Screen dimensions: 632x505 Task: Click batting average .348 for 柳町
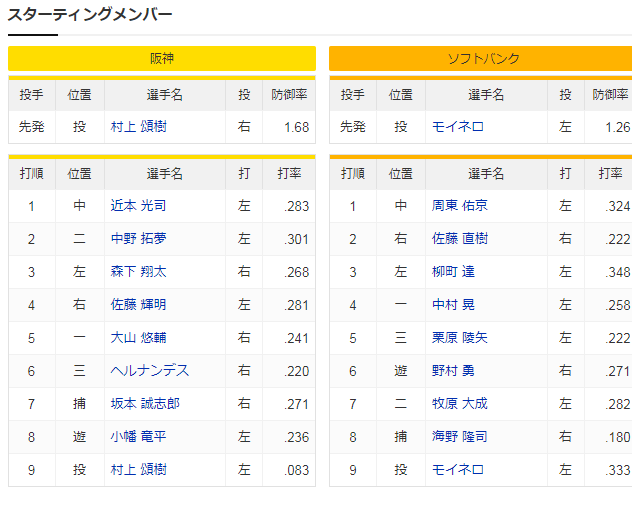pyautogui.click(x=618, y=272)
